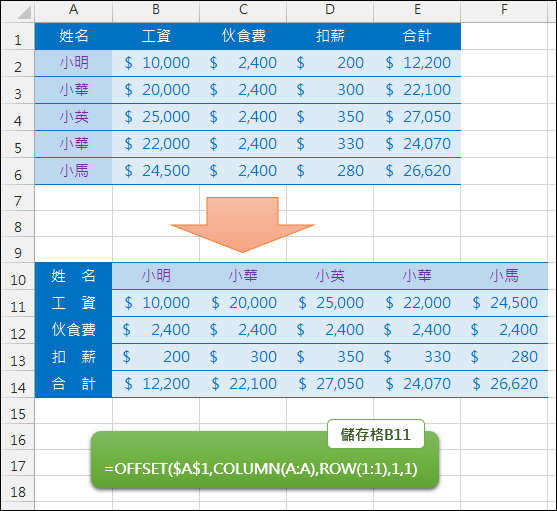
Task: Click the 扣 薪 label in row 13
Action: [x=74, y=357]
